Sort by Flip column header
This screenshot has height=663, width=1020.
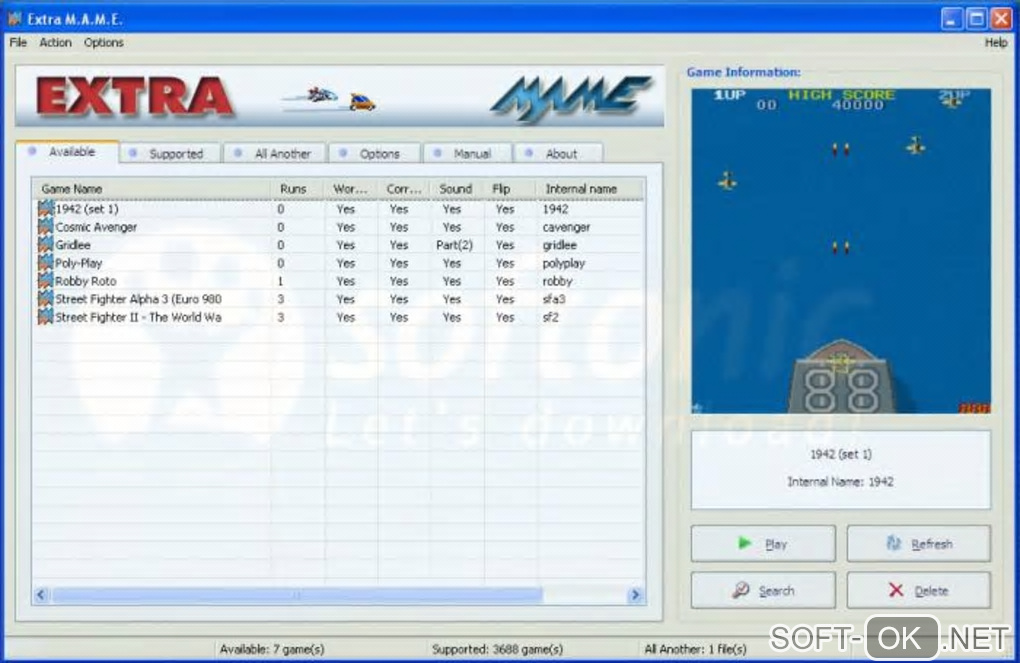click(x=511, y=189)
